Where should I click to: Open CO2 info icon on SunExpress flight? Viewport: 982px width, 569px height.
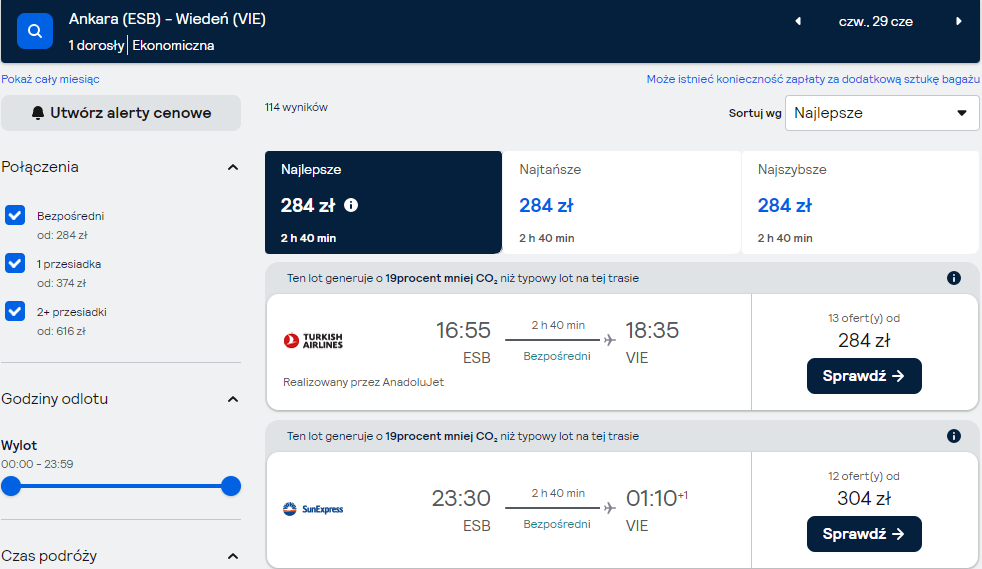[953, 436]
